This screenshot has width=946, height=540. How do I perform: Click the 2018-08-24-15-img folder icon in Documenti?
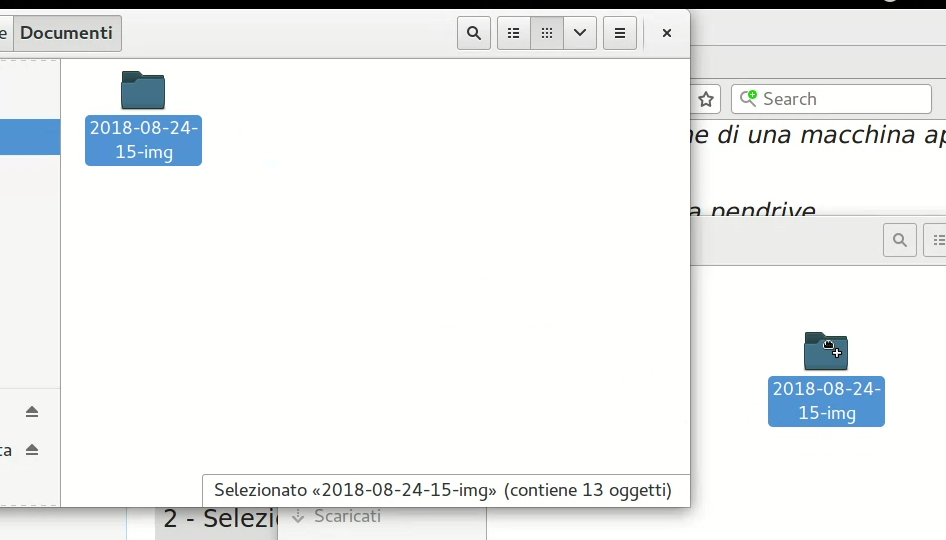[143, 91]
